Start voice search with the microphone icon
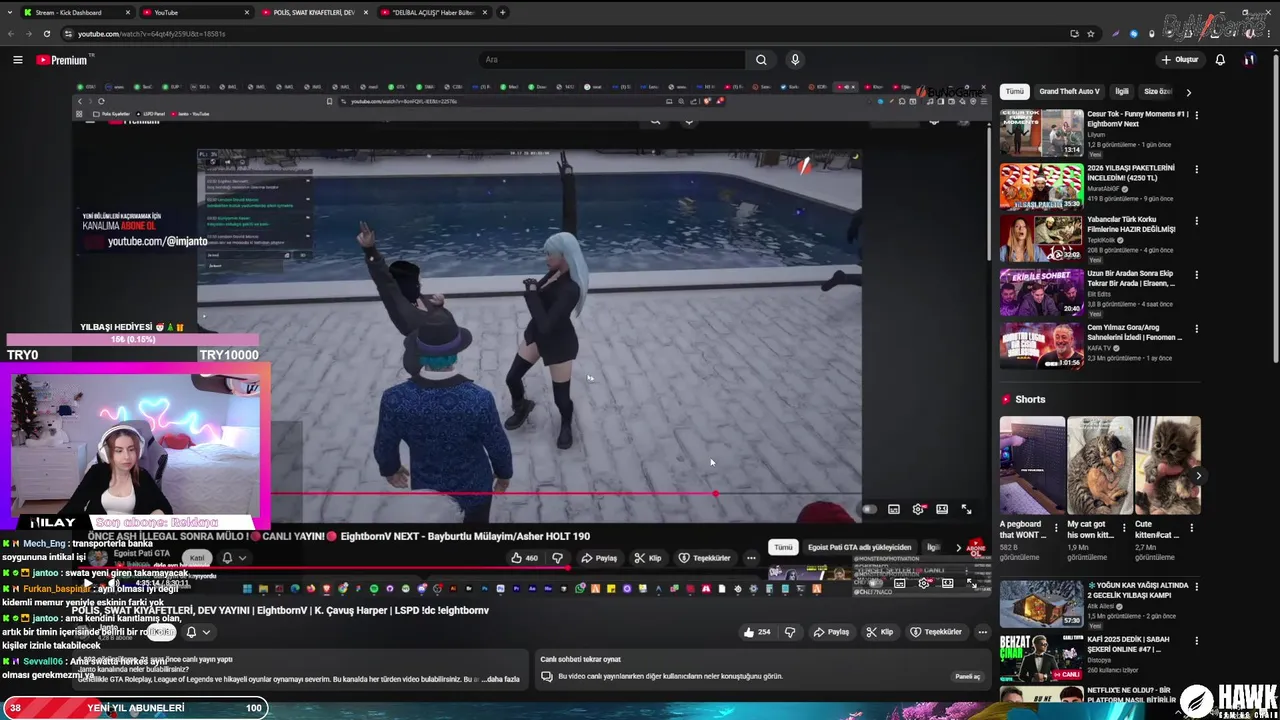This screenshot has width=1280, height=720. pos(795,60)
